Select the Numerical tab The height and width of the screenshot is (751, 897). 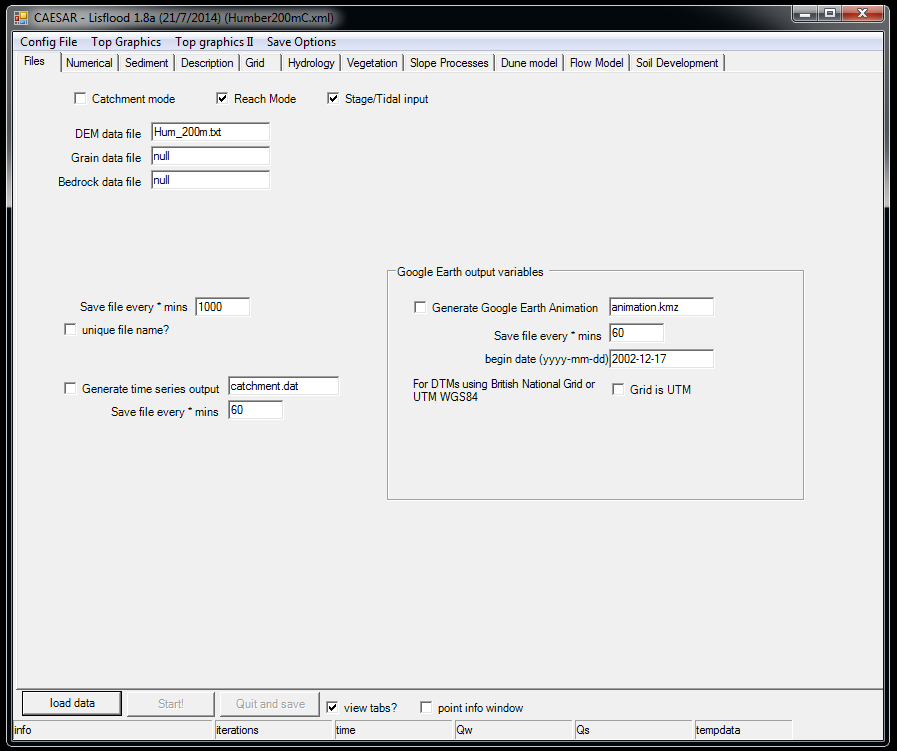click(x=88, y=62)
